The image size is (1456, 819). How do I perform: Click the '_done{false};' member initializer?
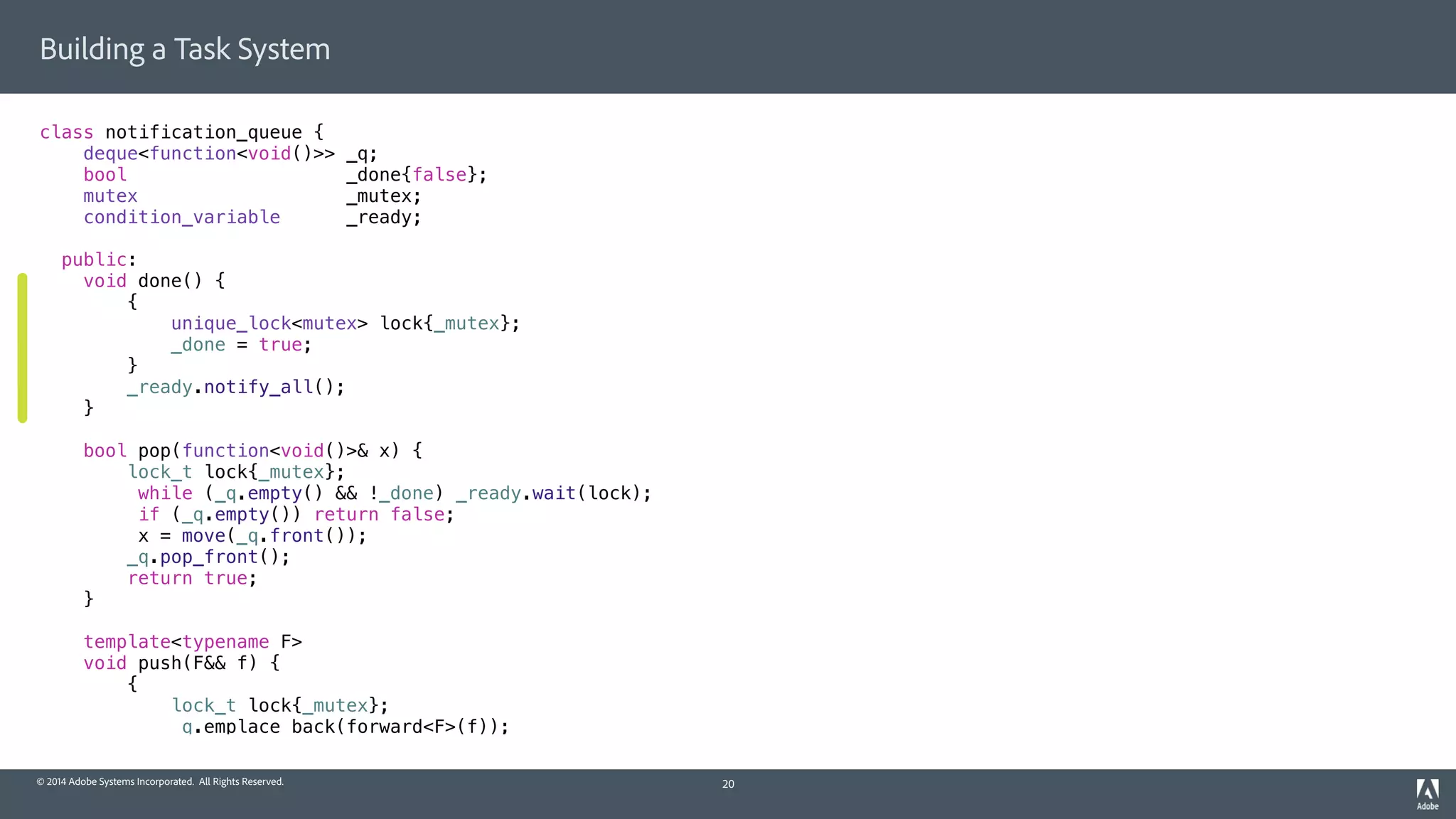(417, 175)
